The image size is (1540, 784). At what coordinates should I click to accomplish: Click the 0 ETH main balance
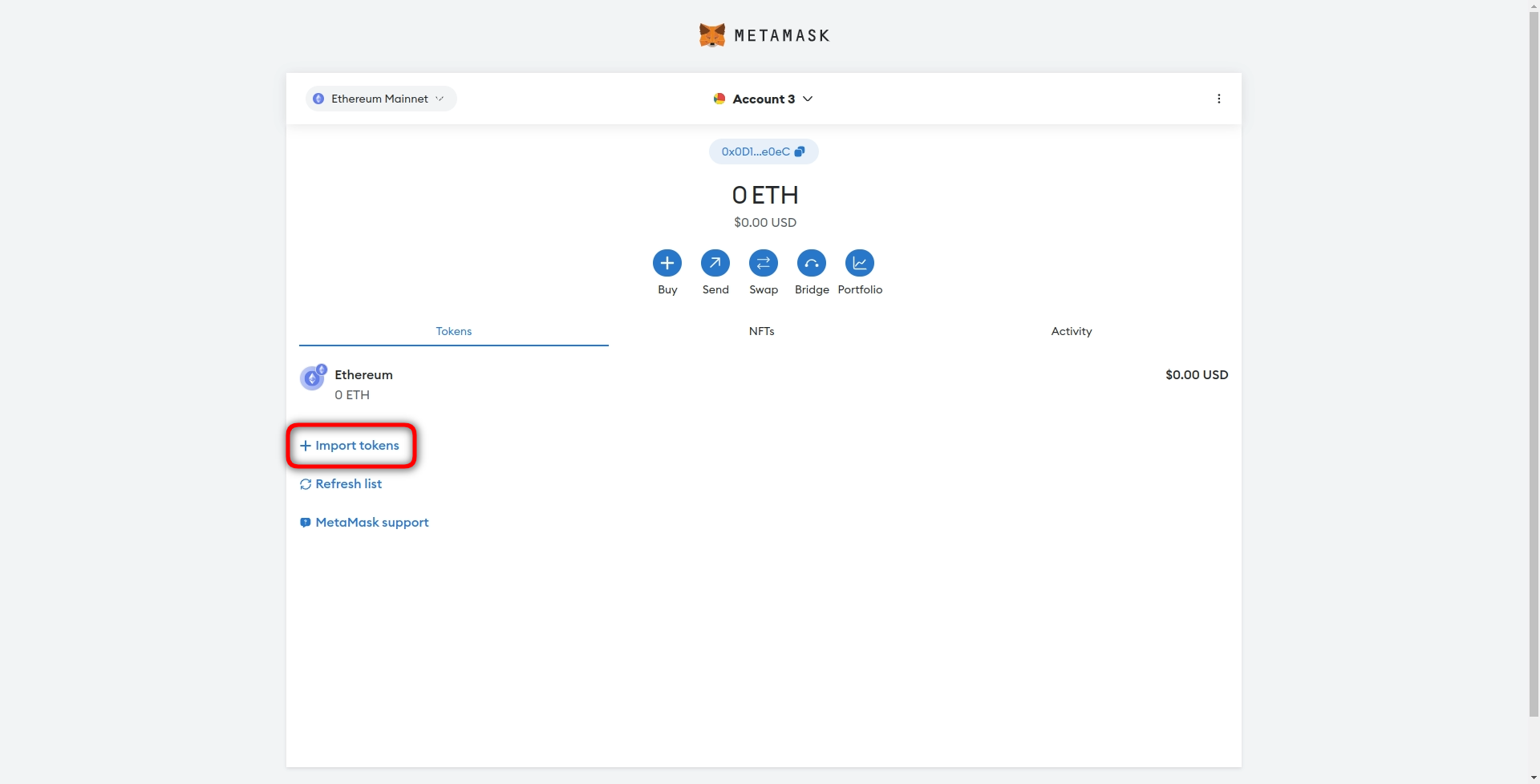click(x=765, y=195)
